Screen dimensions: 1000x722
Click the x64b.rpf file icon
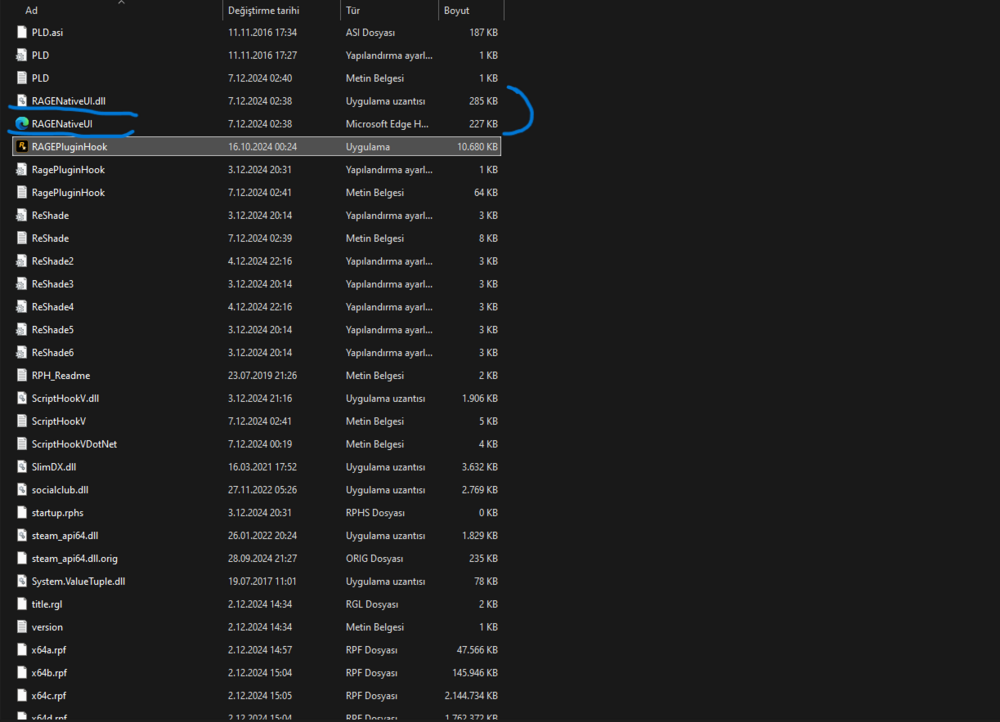coord(22,673)
